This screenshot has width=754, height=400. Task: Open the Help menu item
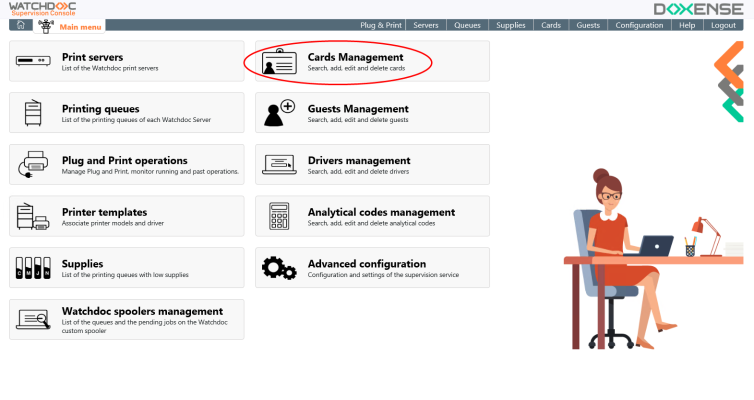pyautogui.click(x=687, y=25)
